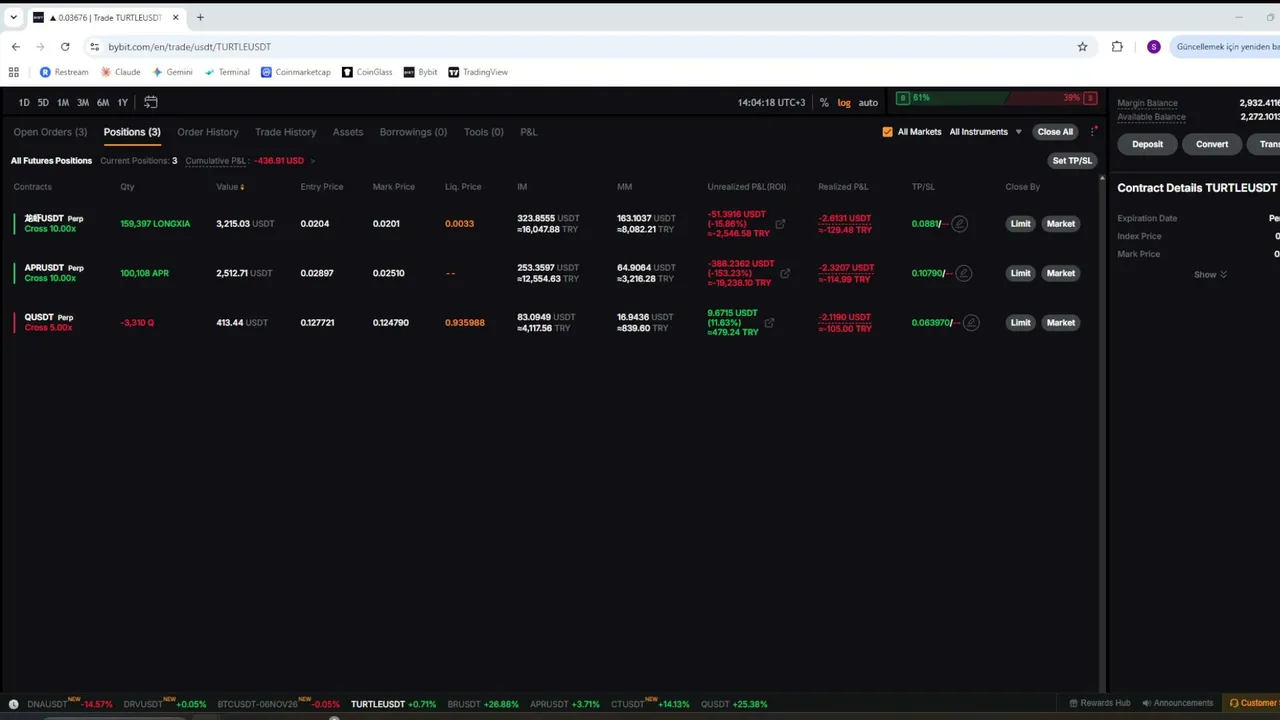Screen dimensions: 1280x720
Task: Click the address bar URL field
Action: point(580,47)
